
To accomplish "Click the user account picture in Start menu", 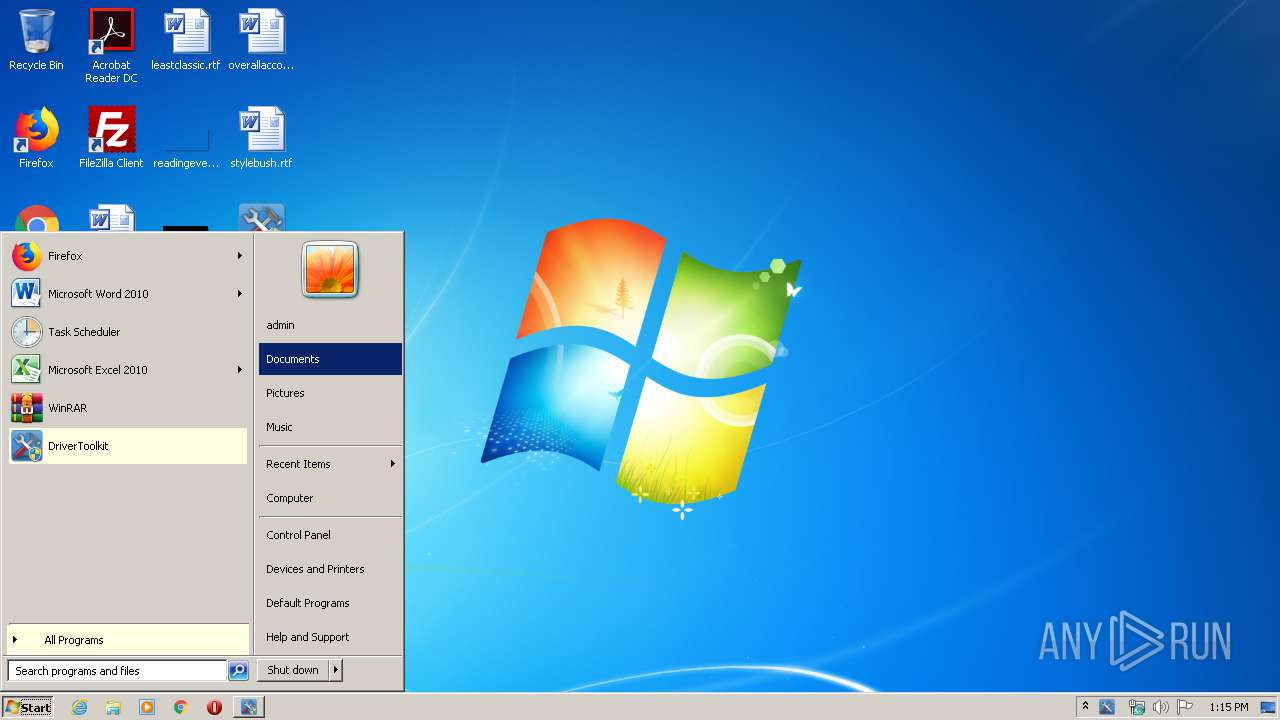I will coord(330,270).
